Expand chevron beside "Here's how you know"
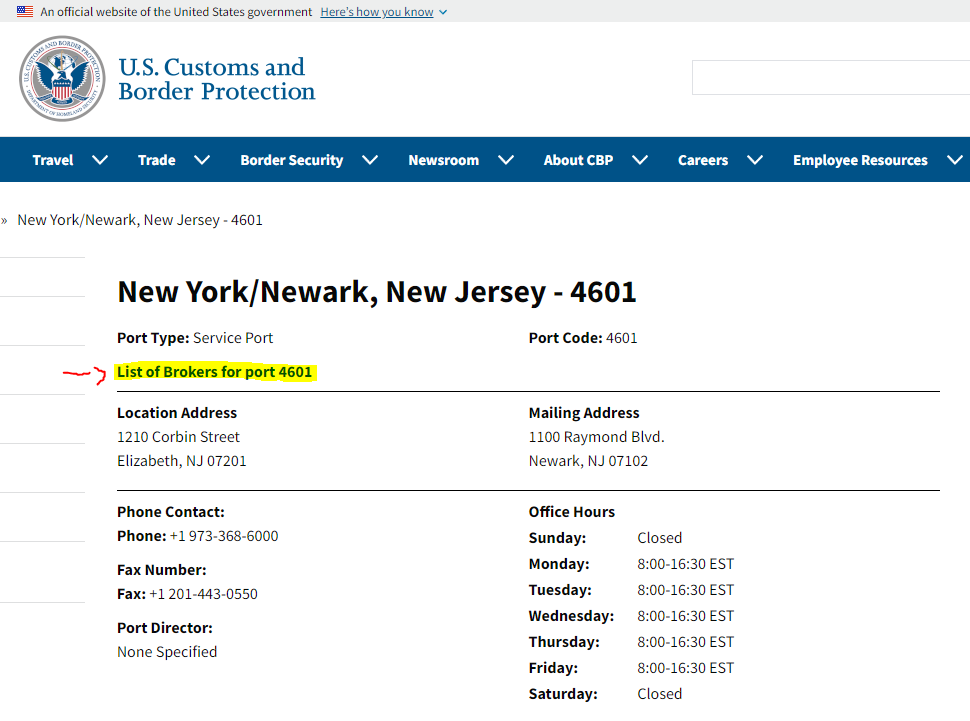Viewport: 970px width, 721px height. [443, 12]
